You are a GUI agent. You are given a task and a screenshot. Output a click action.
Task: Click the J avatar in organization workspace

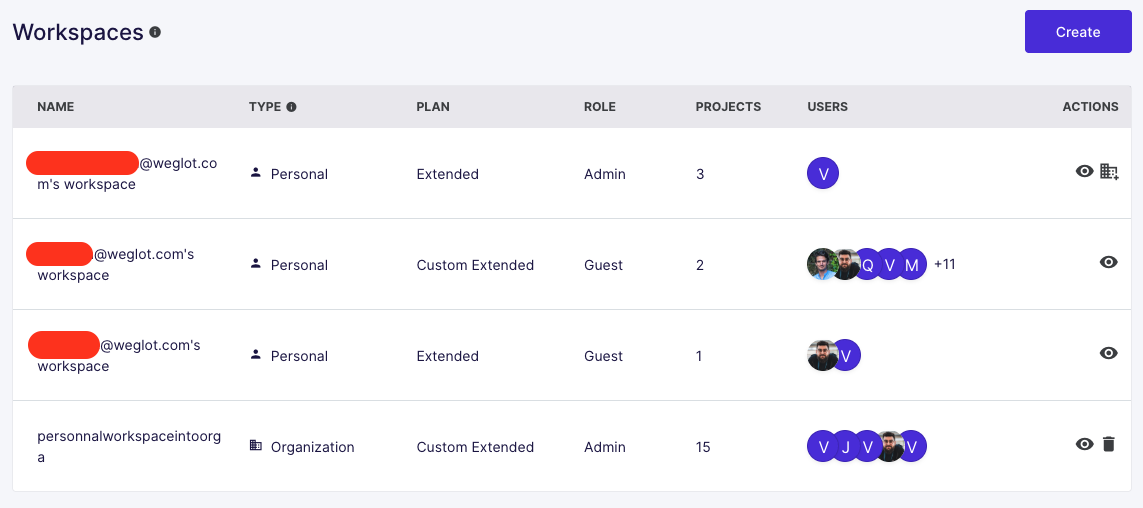(x=845, y=447)
